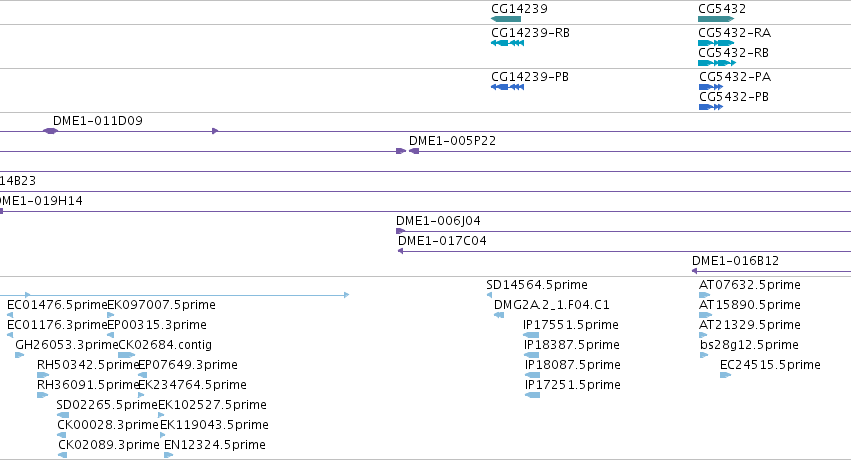Select the CG5432-PA protein glyph
851x460 pixels.
[711, 87]
